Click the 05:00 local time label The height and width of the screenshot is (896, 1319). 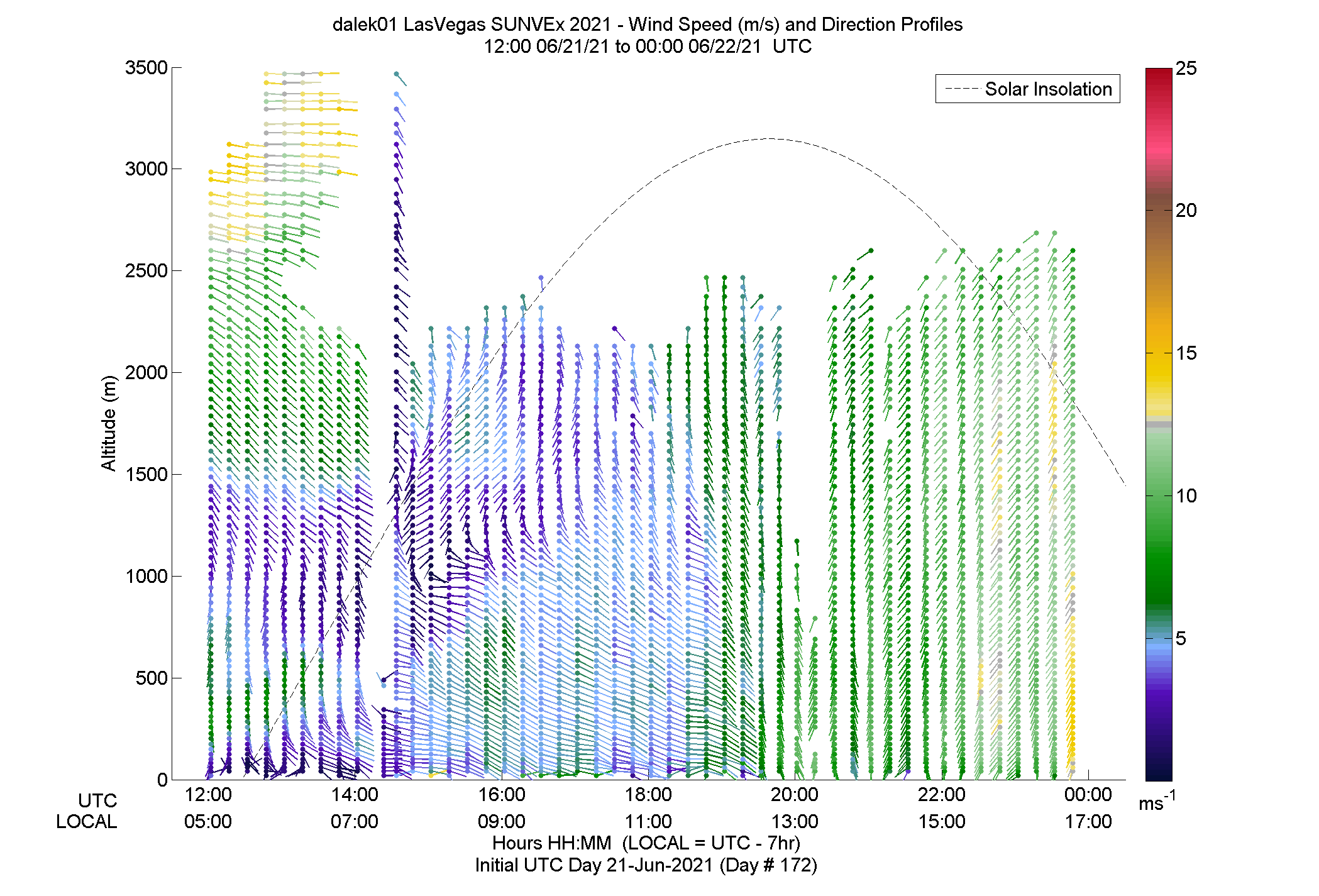(x=208, y=821)
